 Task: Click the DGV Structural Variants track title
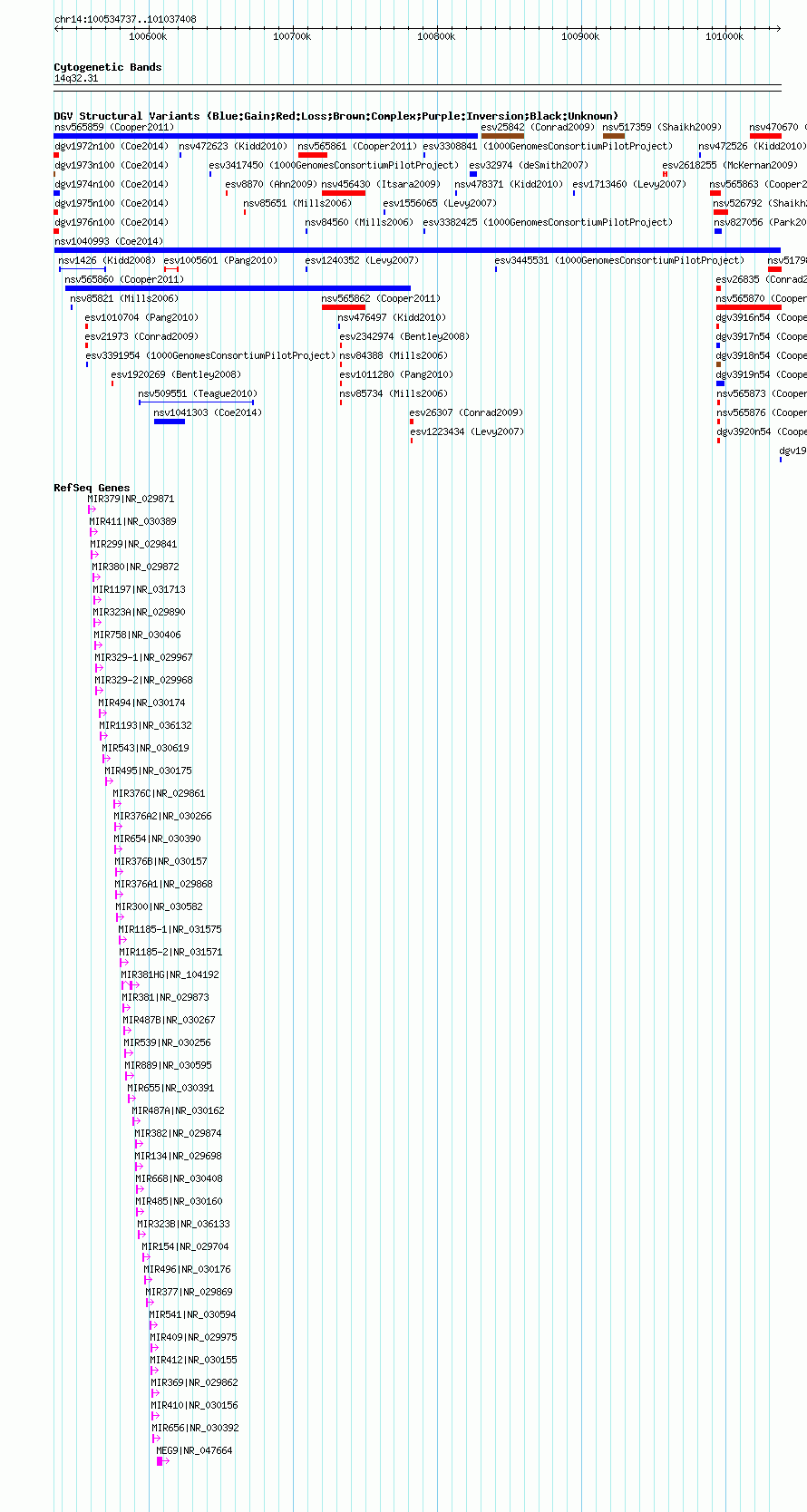(x=336, y=116)
